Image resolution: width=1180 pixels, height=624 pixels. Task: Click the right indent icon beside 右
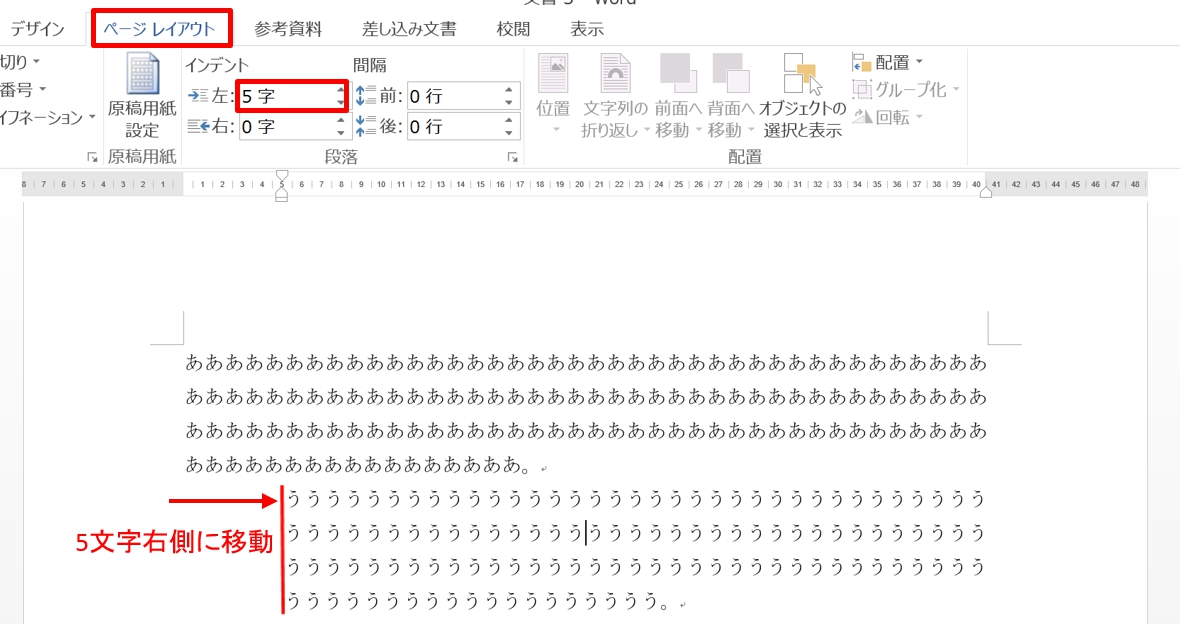(x=198, y=126)
